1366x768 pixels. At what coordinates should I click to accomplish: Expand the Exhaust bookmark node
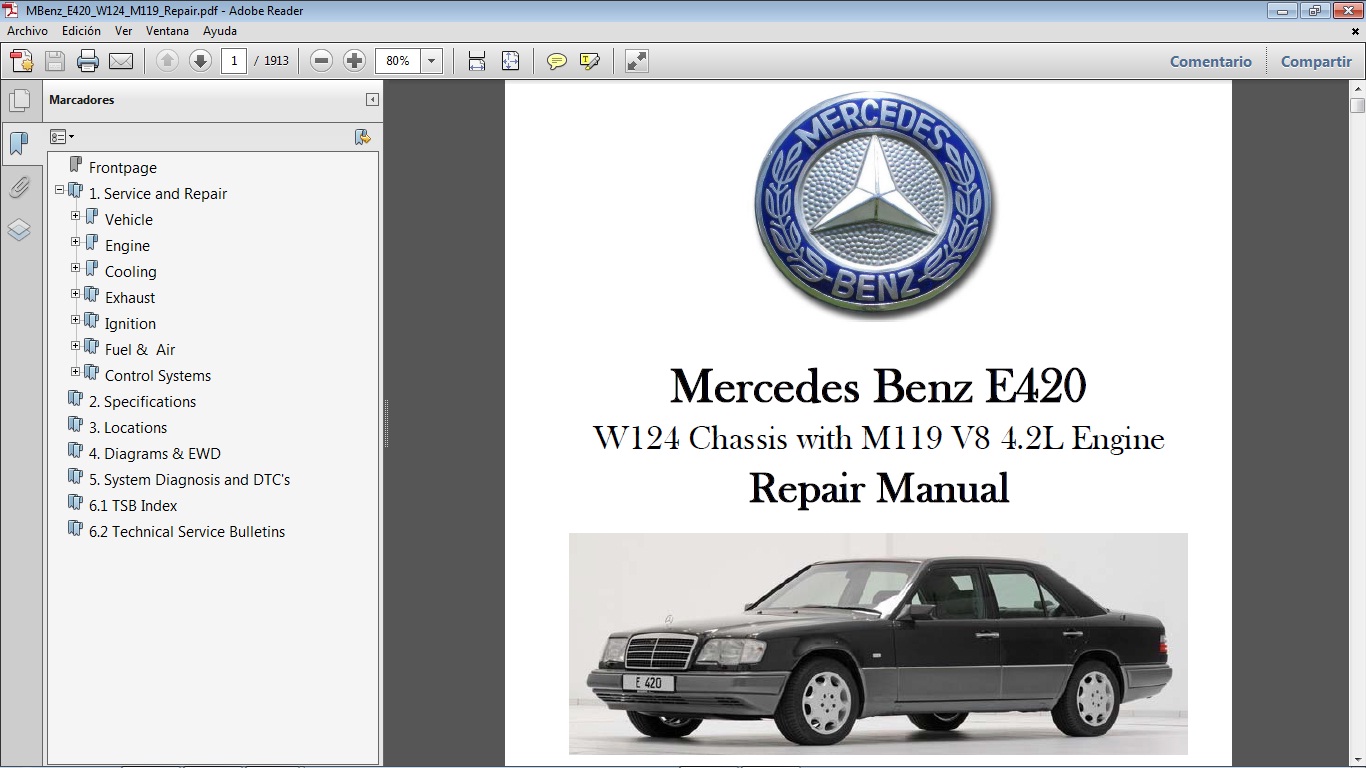point(76,293)
